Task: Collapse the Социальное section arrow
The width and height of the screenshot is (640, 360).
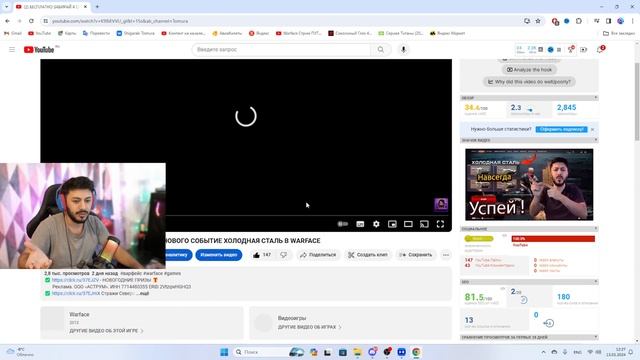Action: [x=596, y=229]
